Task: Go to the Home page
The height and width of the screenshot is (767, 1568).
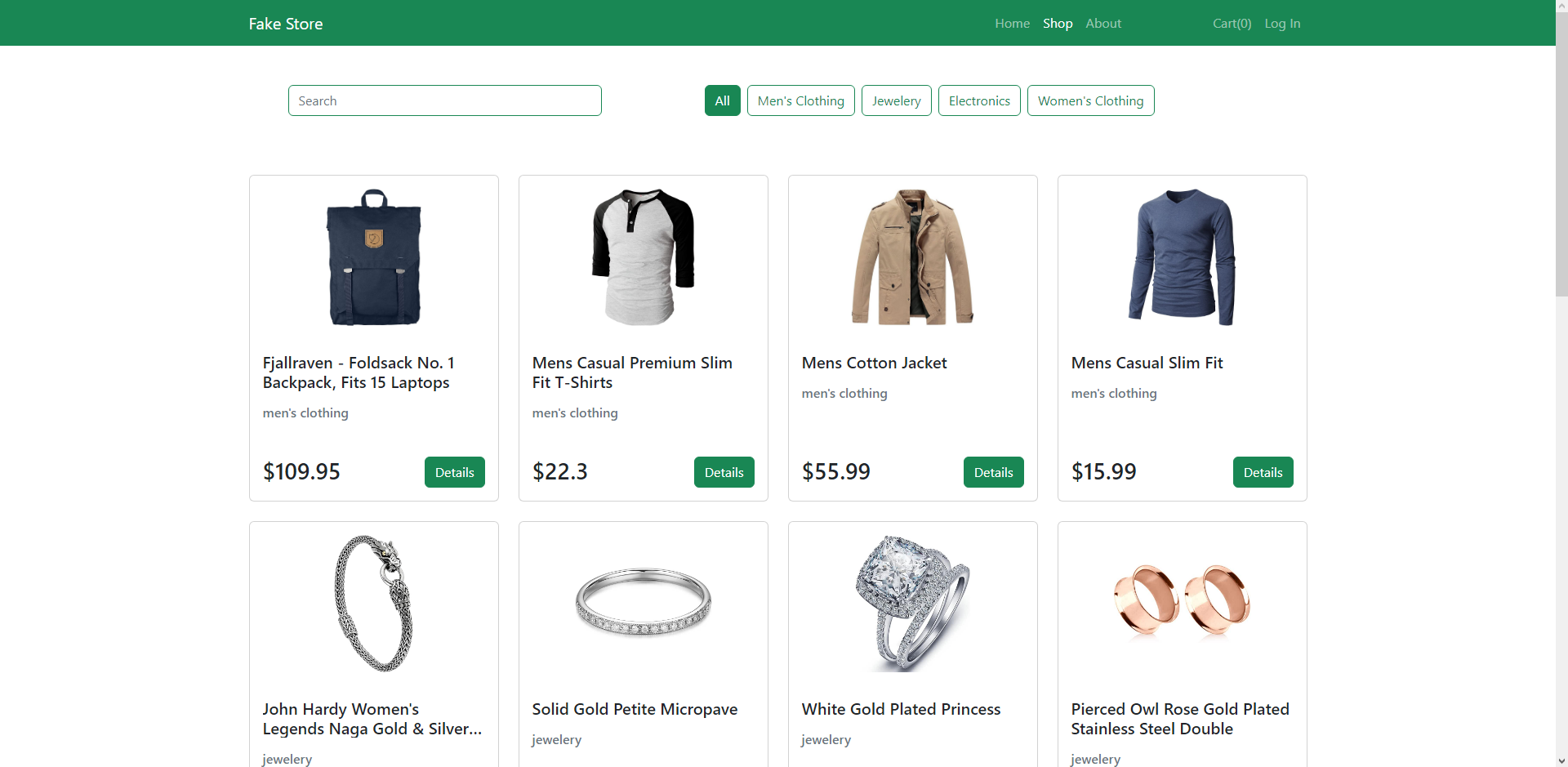Action: point(1012,24)
